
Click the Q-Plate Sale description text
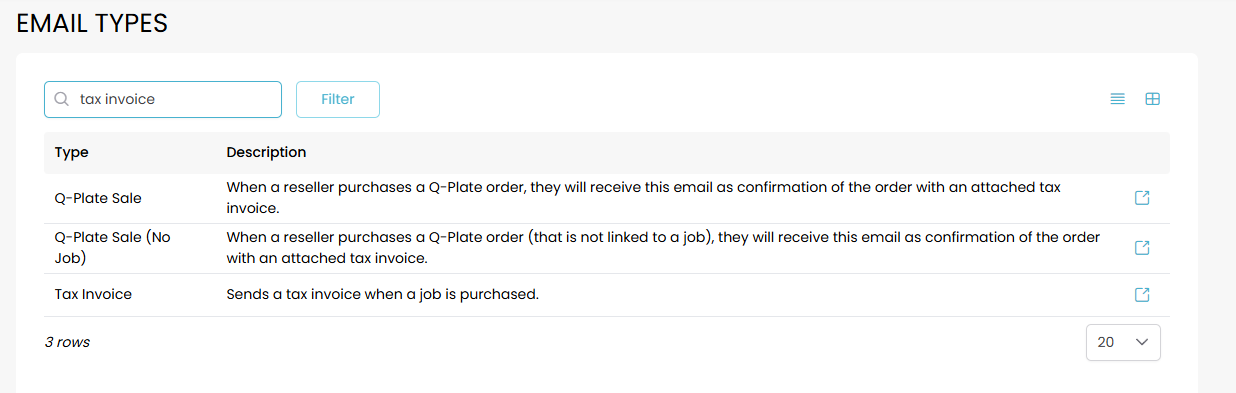click(x=644, y=198)
